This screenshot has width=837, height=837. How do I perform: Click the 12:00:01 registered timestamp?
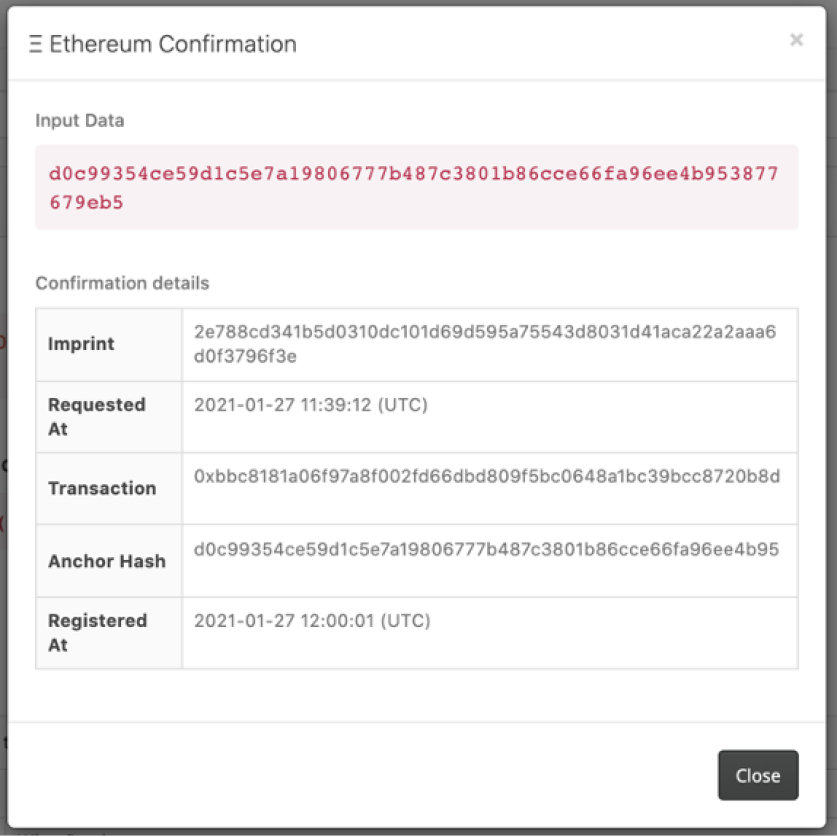[312, 621]
